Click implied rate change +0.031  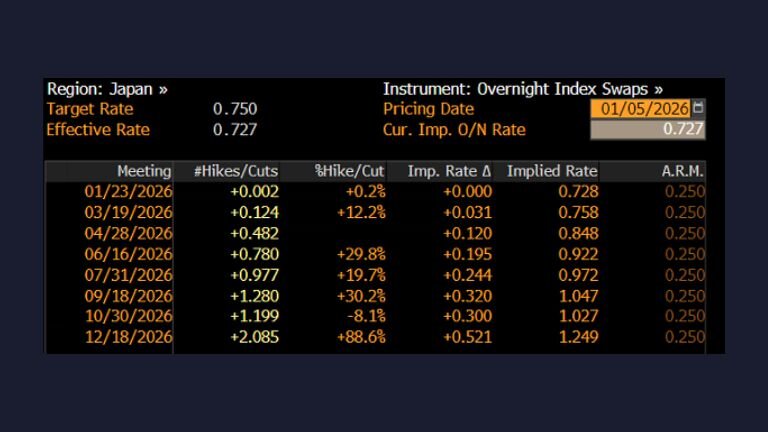point(468,213)
